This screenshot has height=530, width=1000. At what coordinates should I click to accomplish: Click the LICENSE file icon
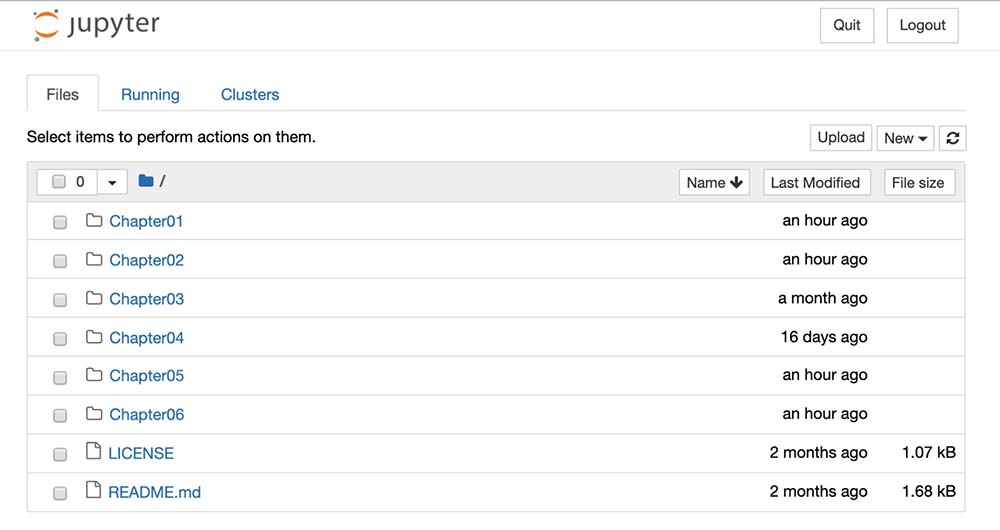pyautogui.click(x=94, y=452)
